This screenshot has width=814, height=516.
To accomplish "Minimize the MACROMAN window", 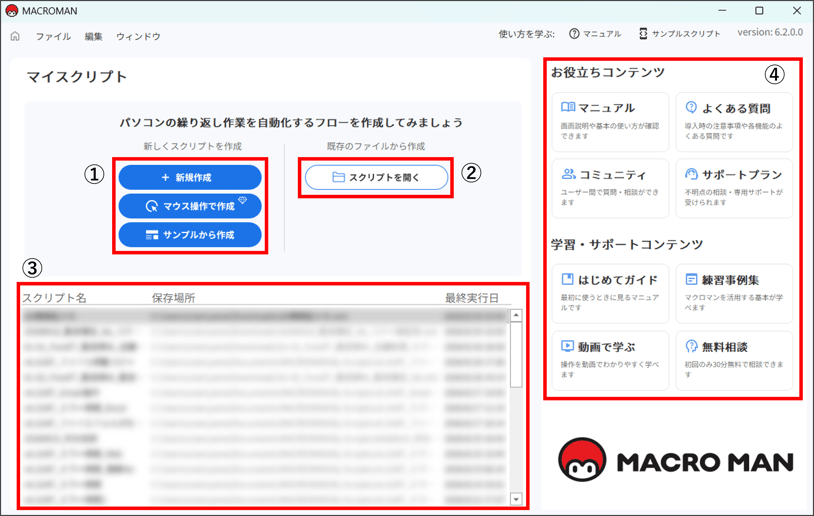I will tap(722, 10).
